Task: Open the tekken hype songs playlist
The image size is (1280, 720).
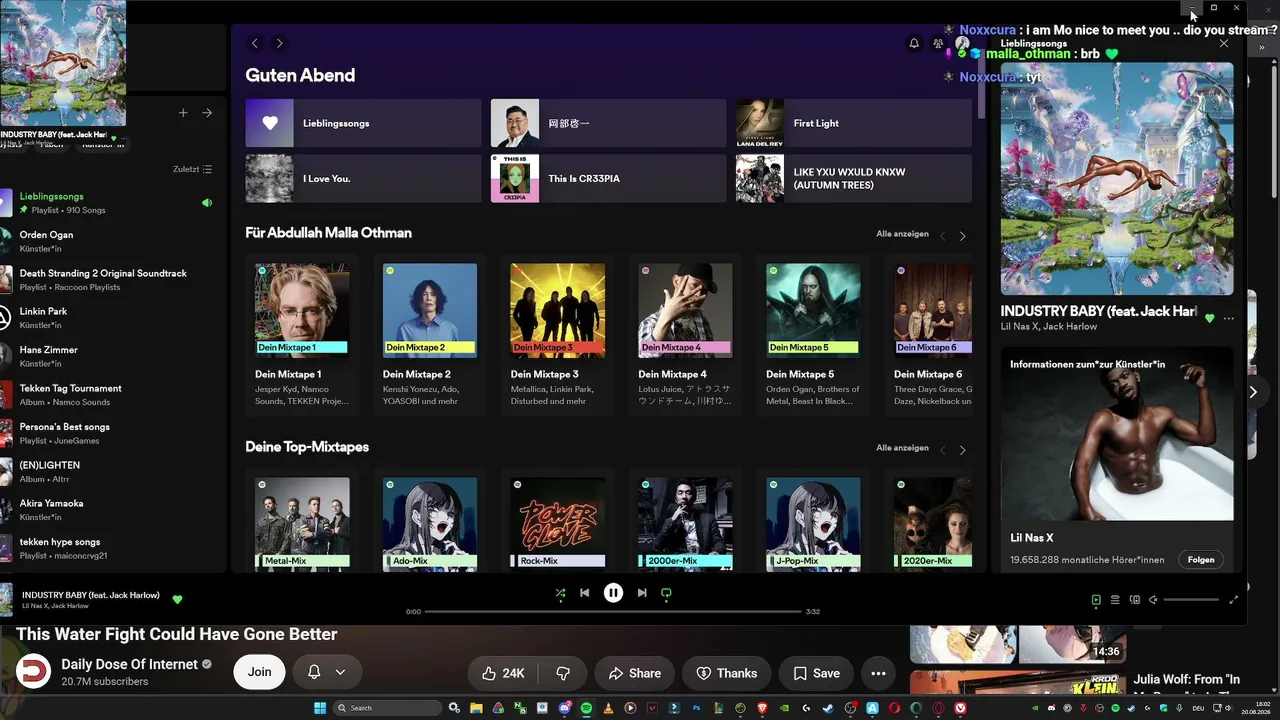Action: pos(107,548)
